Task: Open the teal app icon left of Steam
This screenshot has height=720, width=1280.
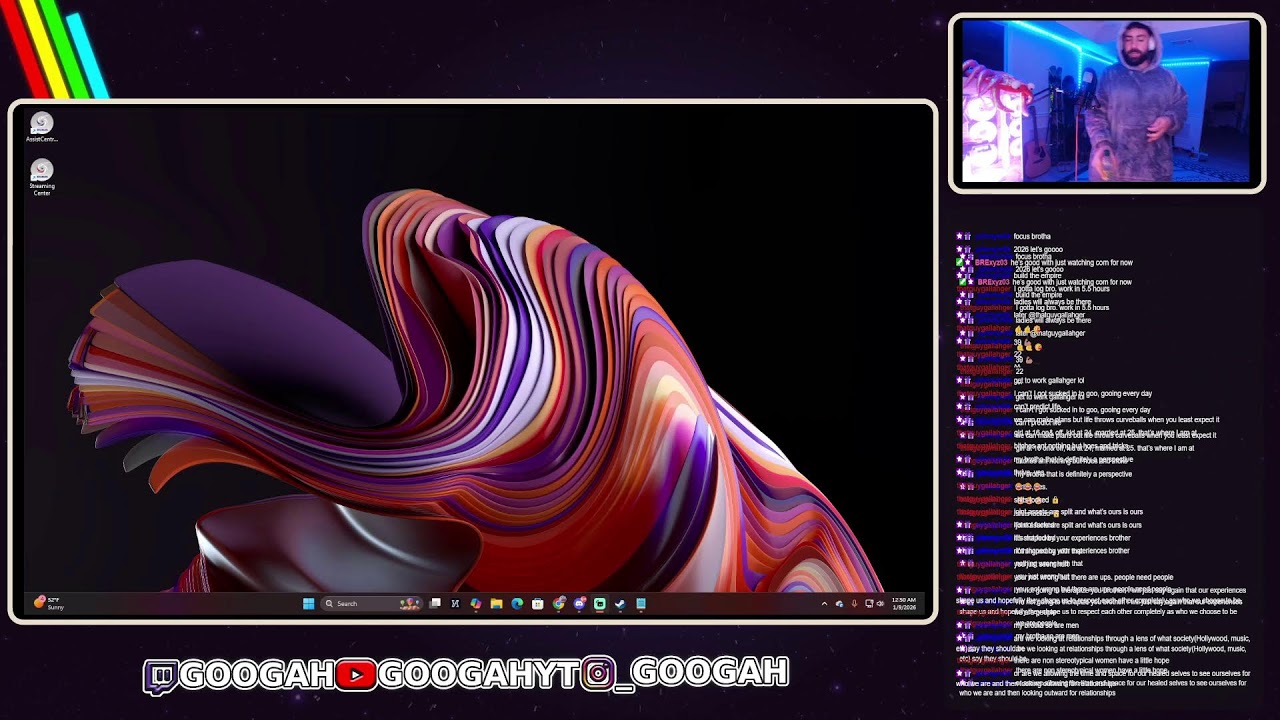Action: 600,603
